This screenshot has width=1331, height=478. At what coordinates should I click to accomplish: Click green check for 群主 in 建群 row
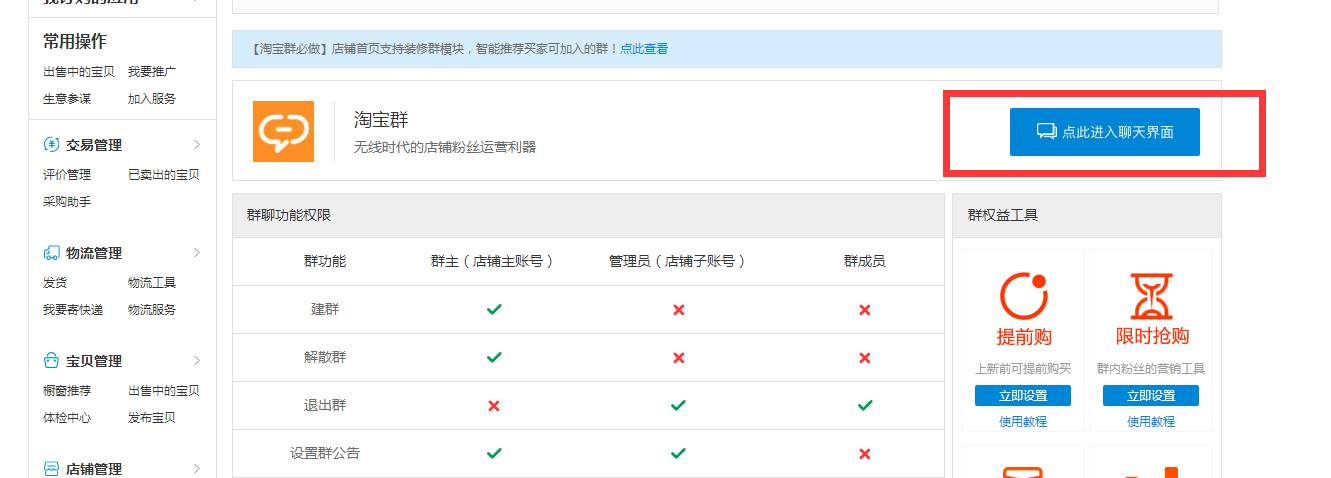pyautogui.click(x=494, y=309)
